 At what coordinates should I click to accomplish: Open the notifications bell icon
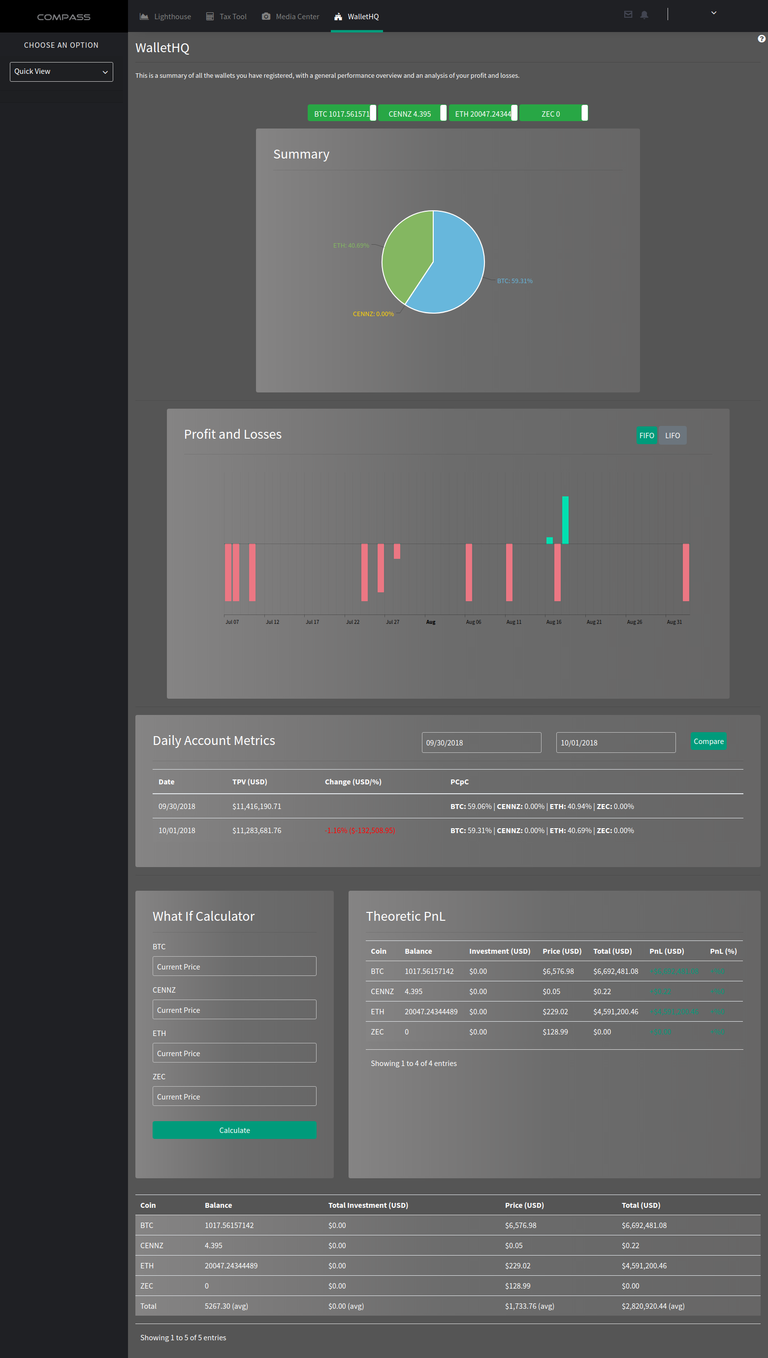(x=644, y=14)
